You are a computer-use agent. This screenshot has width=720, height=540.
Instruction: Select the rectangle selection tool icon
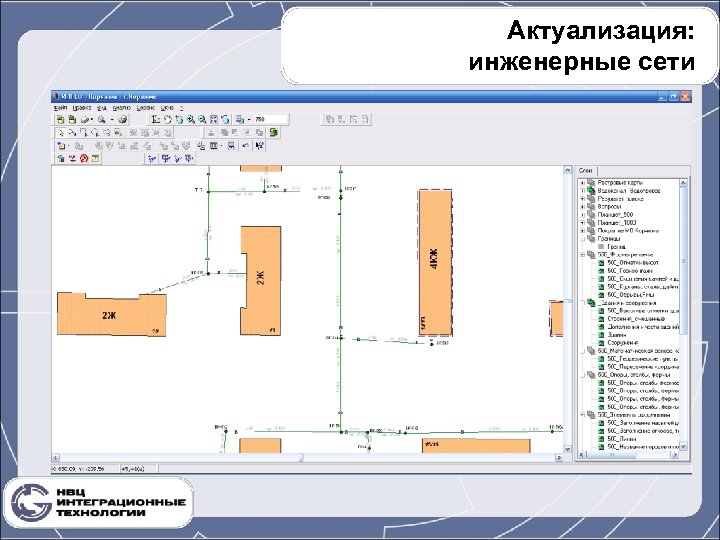pos(84,133)
